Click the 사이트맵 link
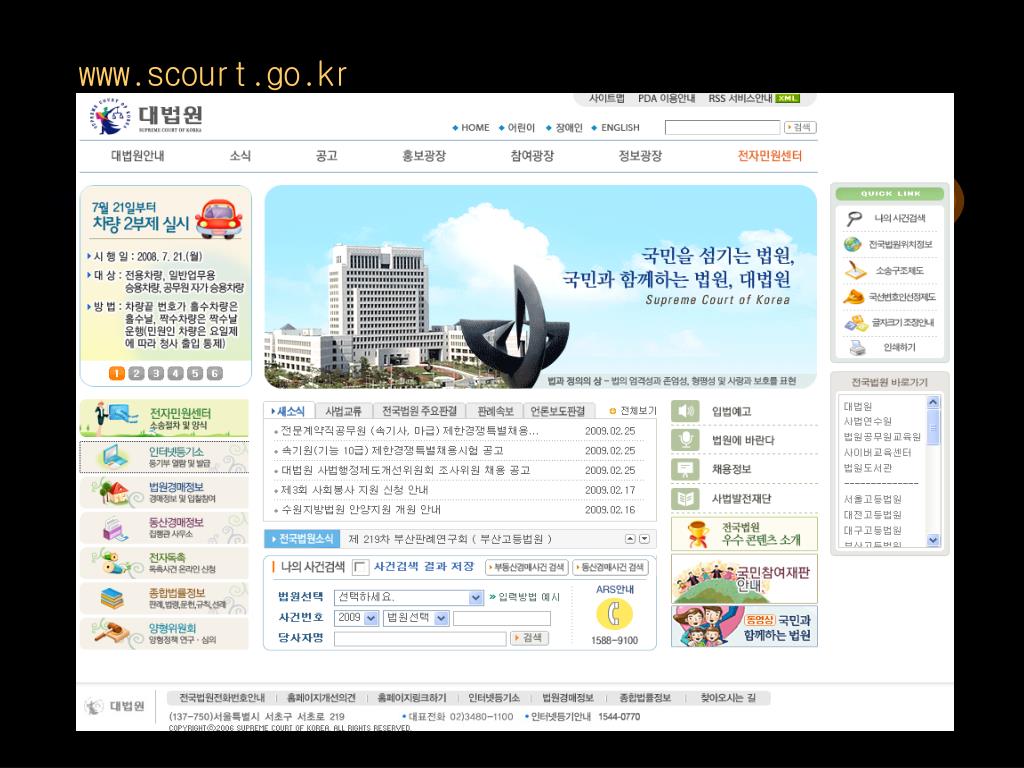The width and height of the screenshot is (1024, 768). tap(606, 99)
